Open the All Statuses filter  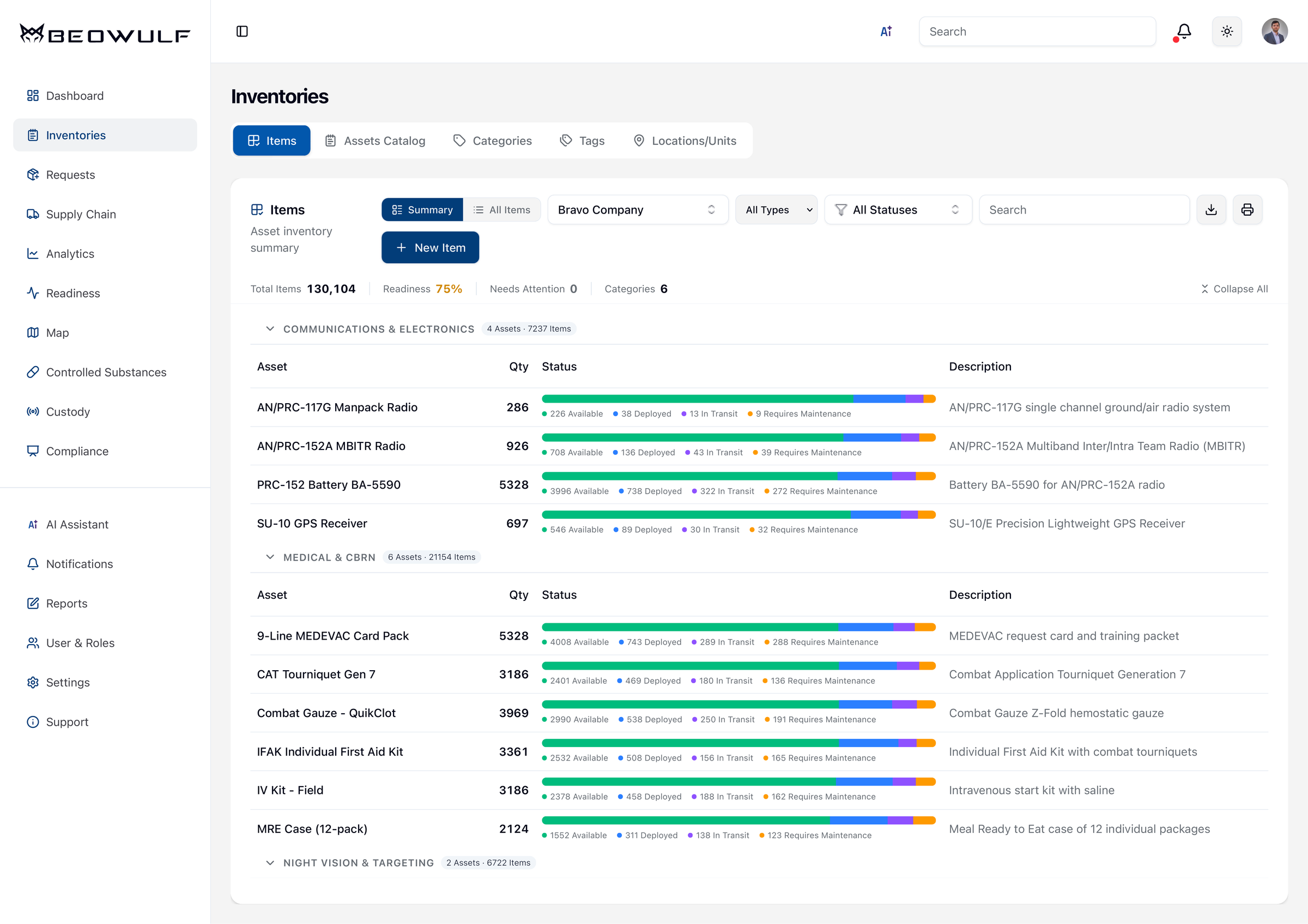(897, 210)
